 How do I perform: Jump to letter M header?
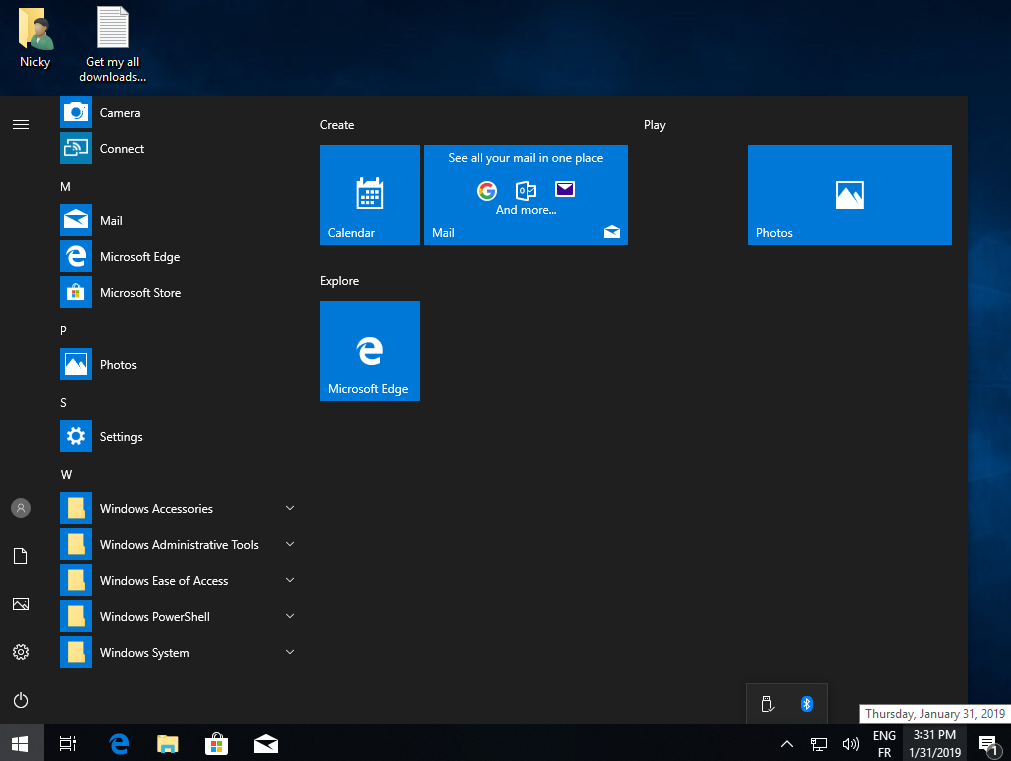[x=65, y=187]
